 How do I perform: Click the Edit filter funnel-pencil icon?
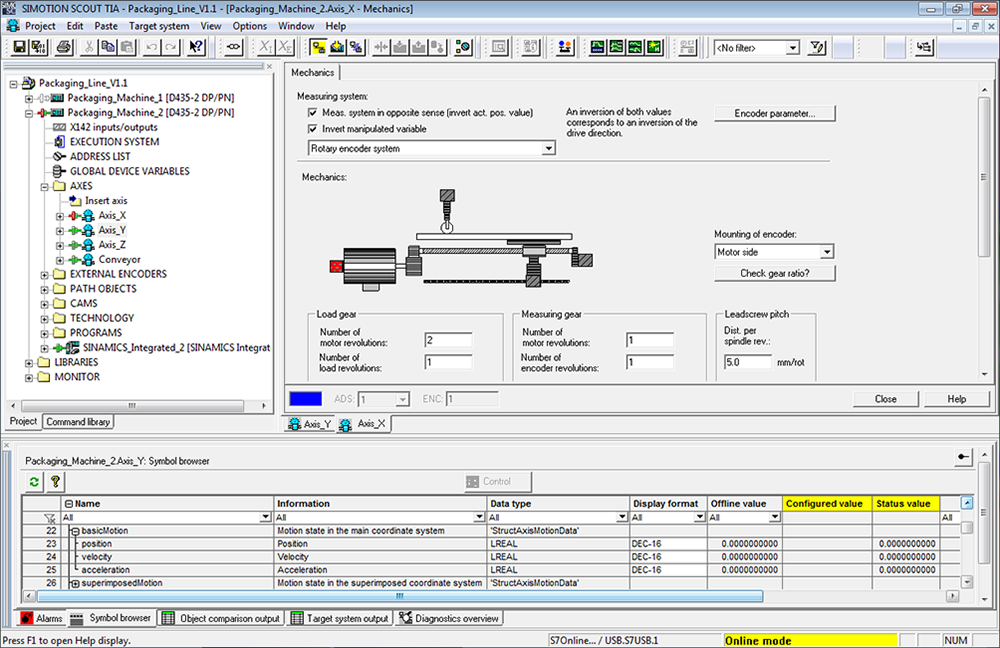pos(817,47)
